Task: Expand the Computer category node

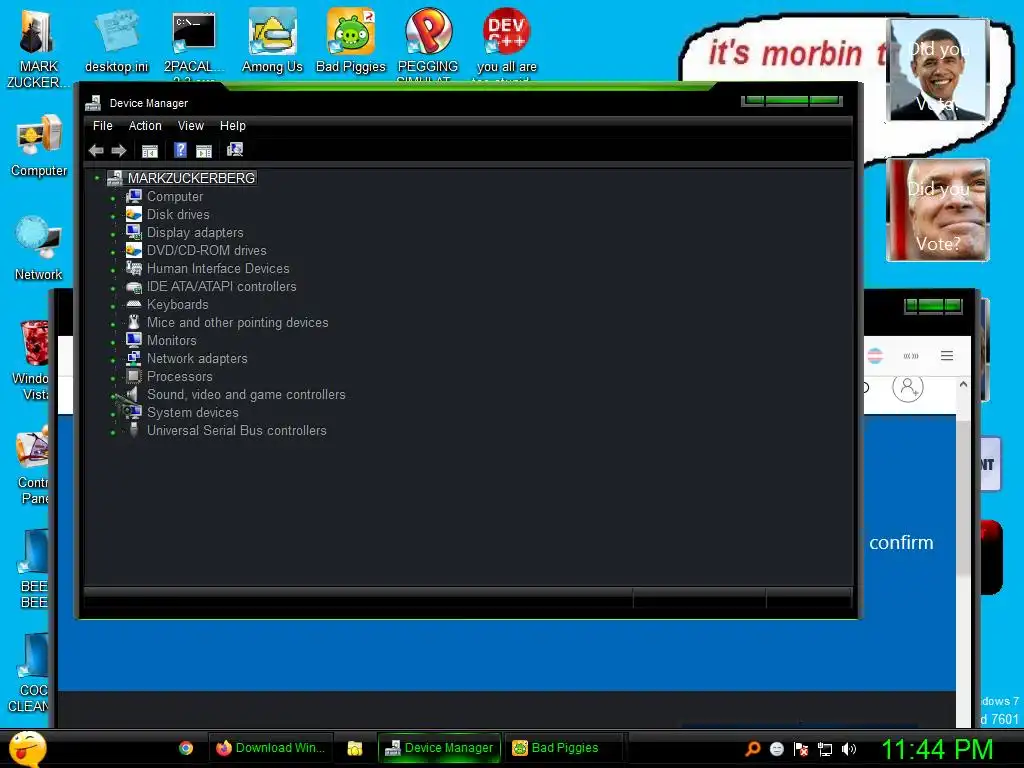Action: click(x=113, y=197)
